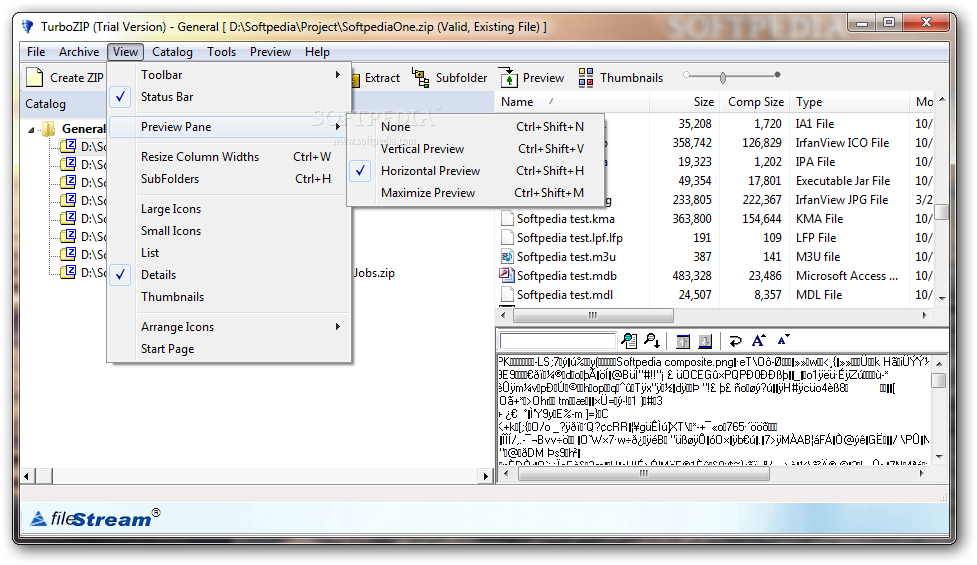Decrease preview font size small A icon

[x=783, y=339]
